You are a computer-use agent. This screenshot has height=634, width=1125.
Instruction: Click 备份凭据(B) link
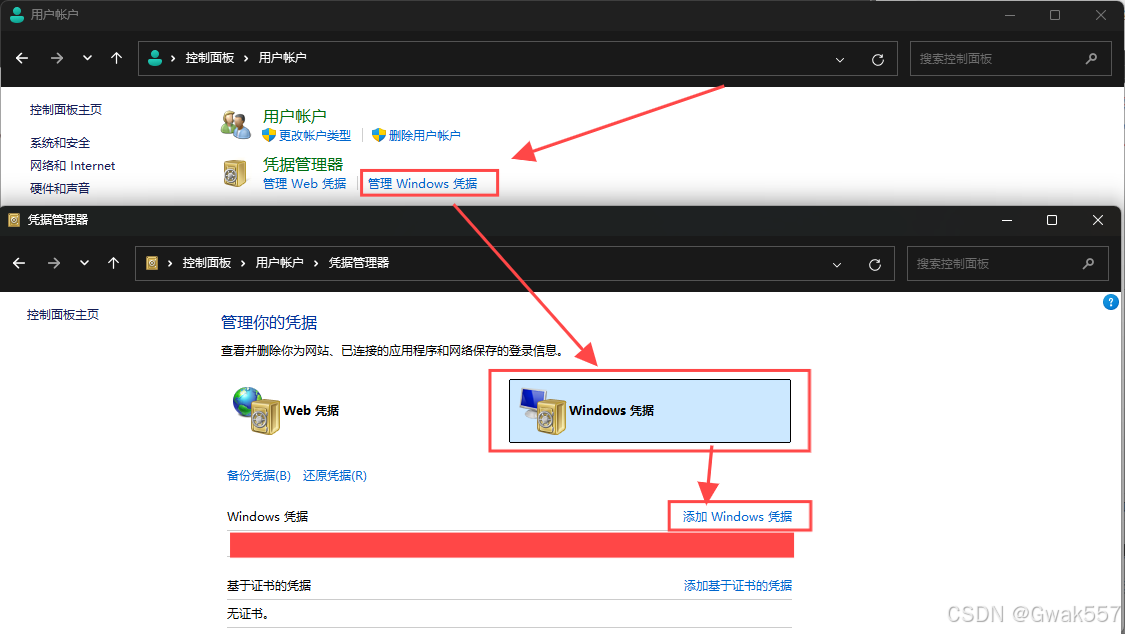point(259,476)
